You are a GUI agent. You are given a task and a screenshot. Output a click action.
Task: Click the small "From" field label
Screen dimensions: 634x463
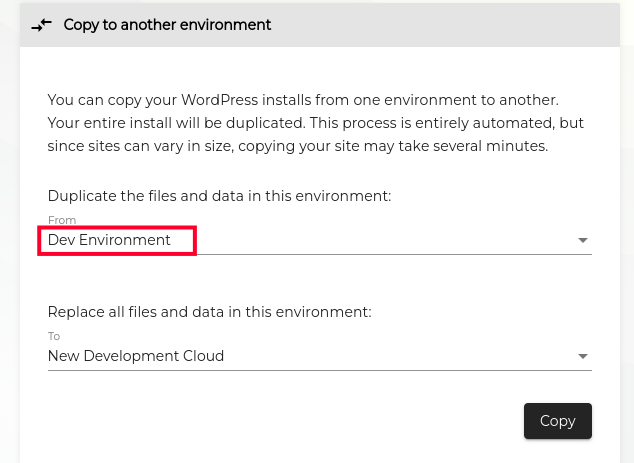62,221
